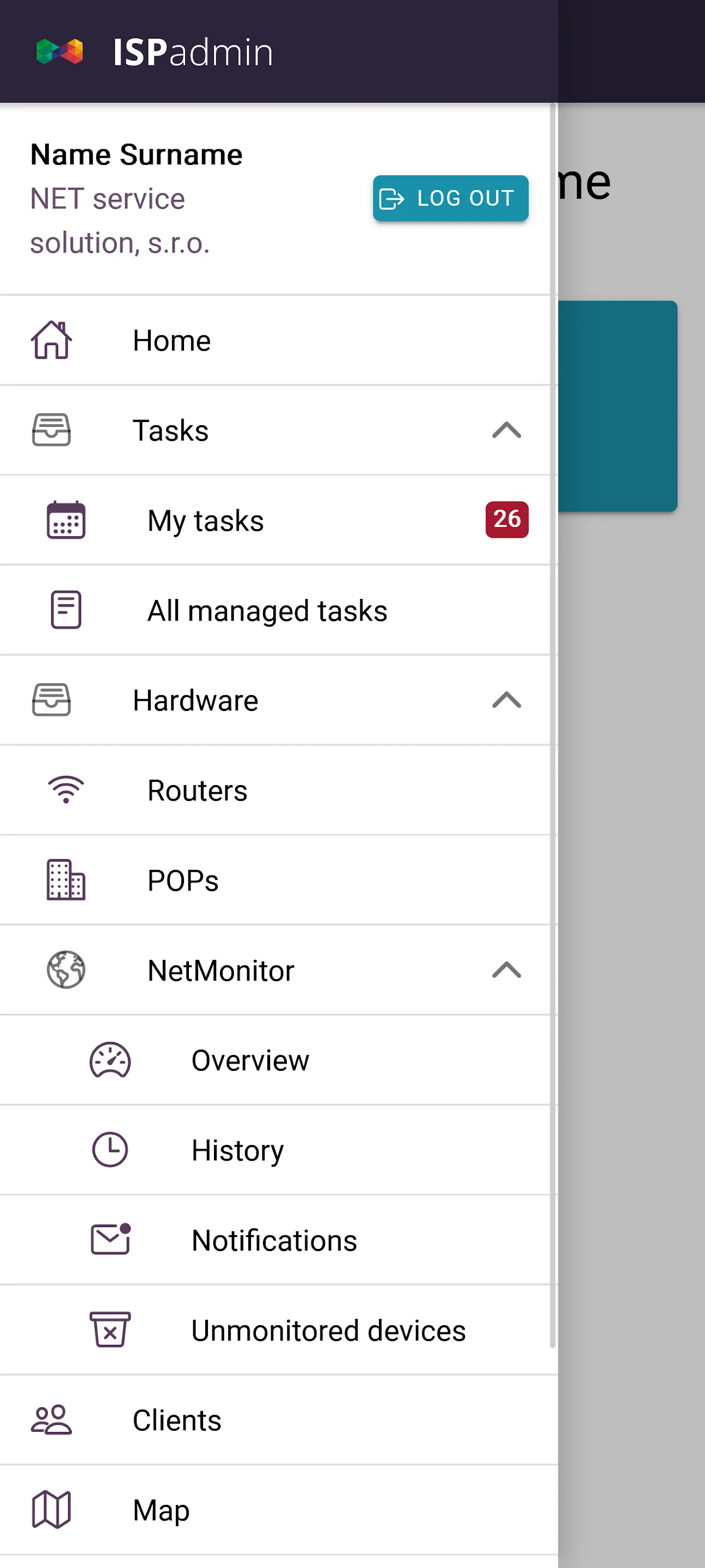
Task: Click the All managed tasks document icon
Action: coord(66,610)
